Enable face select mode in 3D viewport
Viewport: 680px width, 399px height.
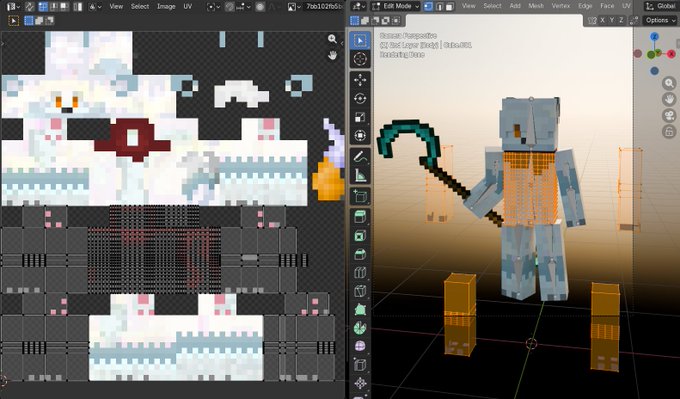coord(450,7)
